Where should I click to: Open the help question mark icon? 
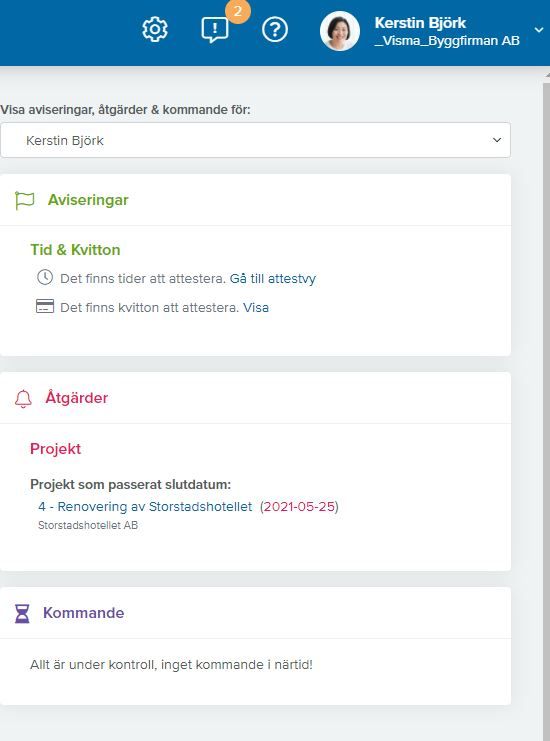(275, 30)
